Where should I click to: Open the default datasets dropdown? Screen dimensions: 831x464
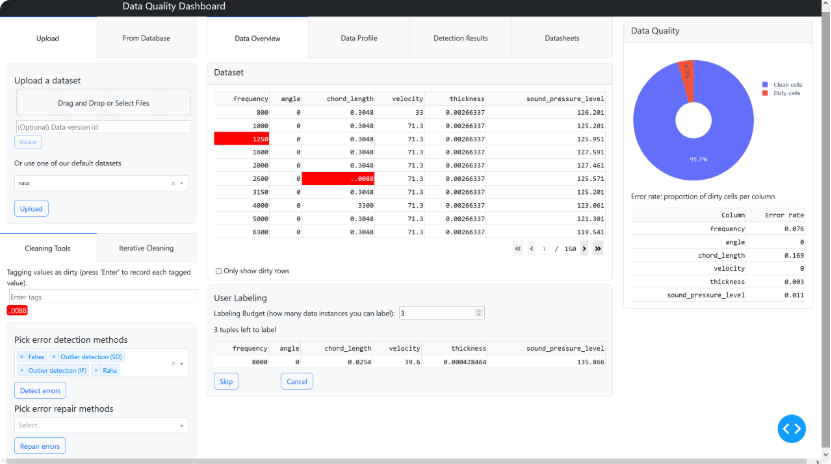[182, 183]
